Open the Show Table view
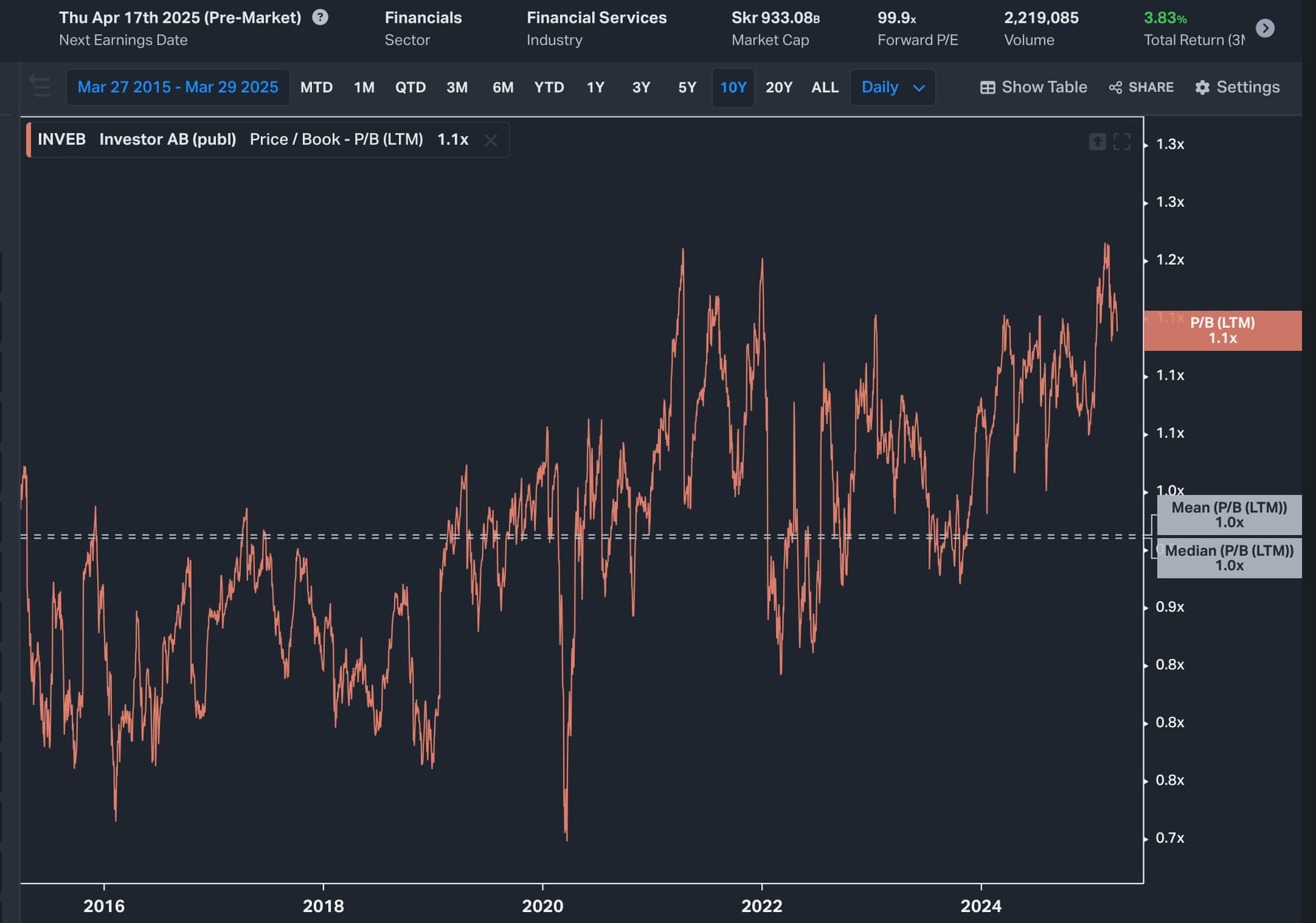The height and width of the screenshot is (923, 1316). (1034, 87)
